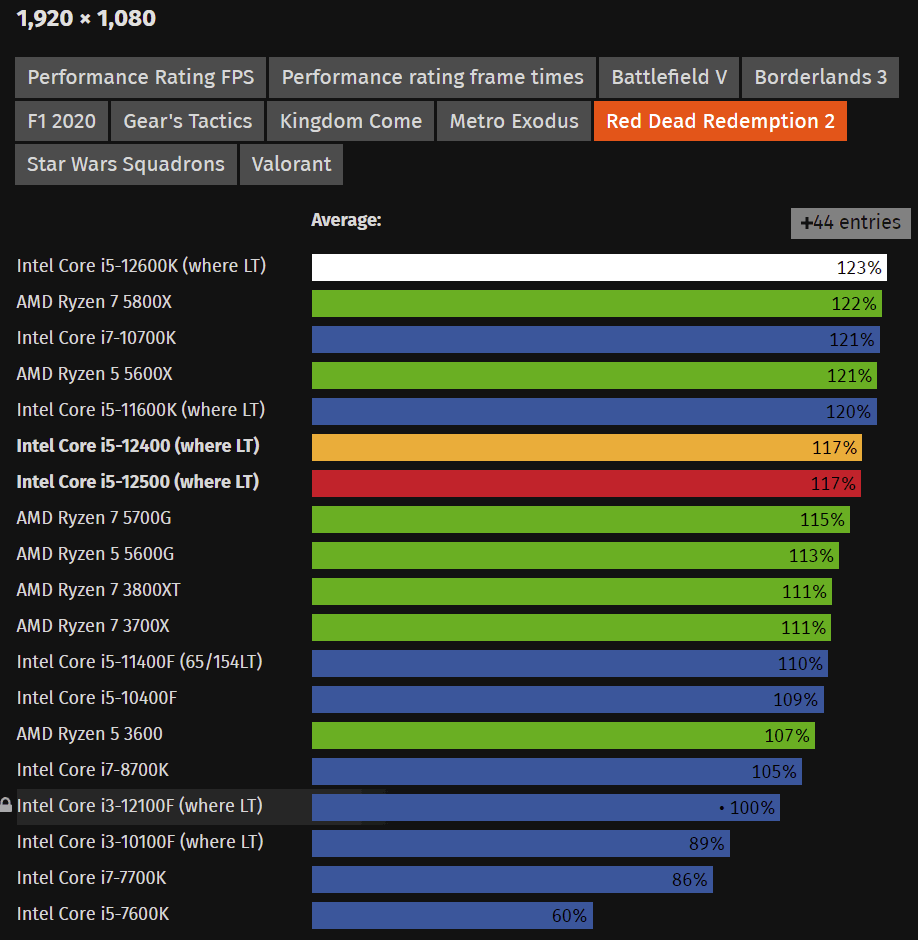Select the 120% bar for i5-11600K
Screen dimensions: 918x940
pos(594,411)
